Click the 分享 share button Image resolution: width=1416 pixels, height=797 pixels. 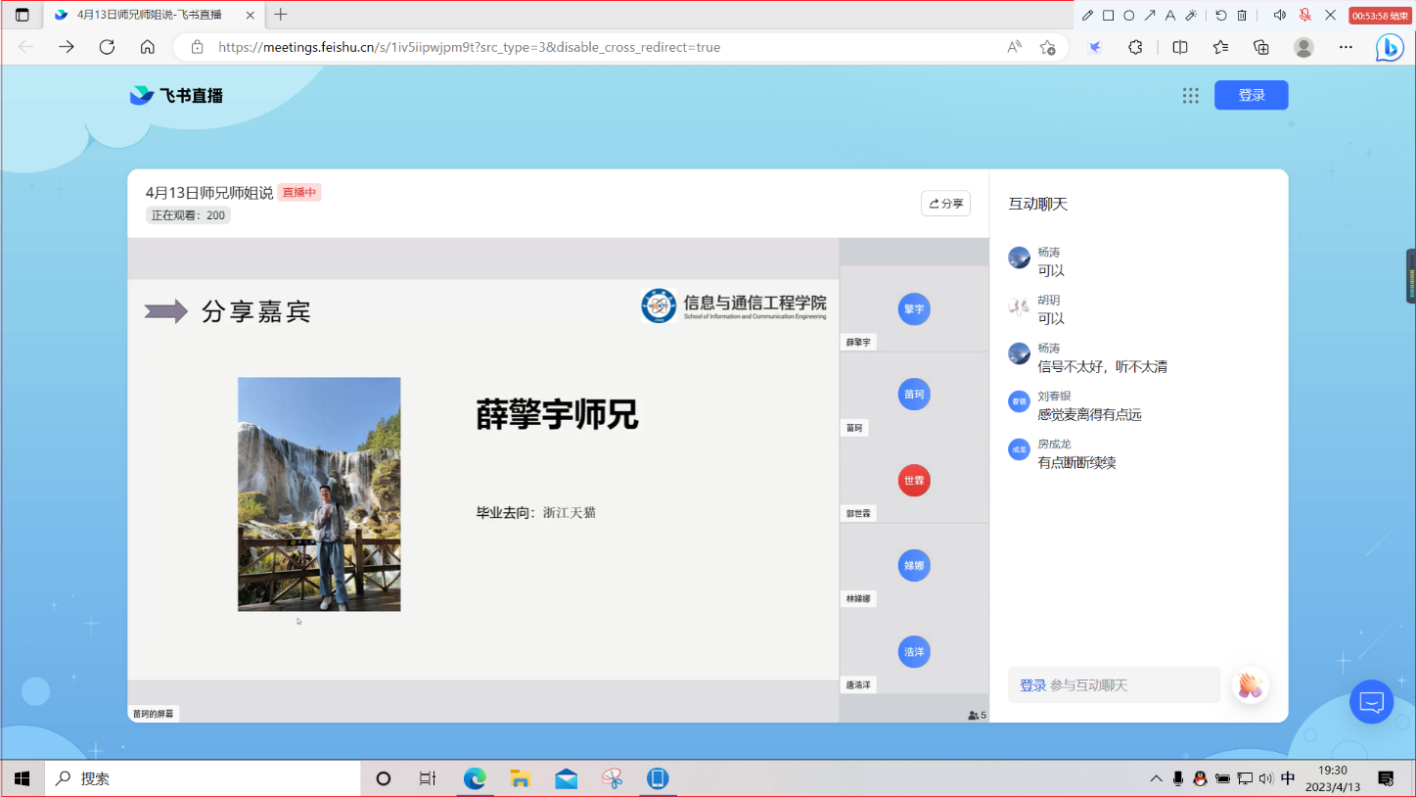tap(945, 203)
